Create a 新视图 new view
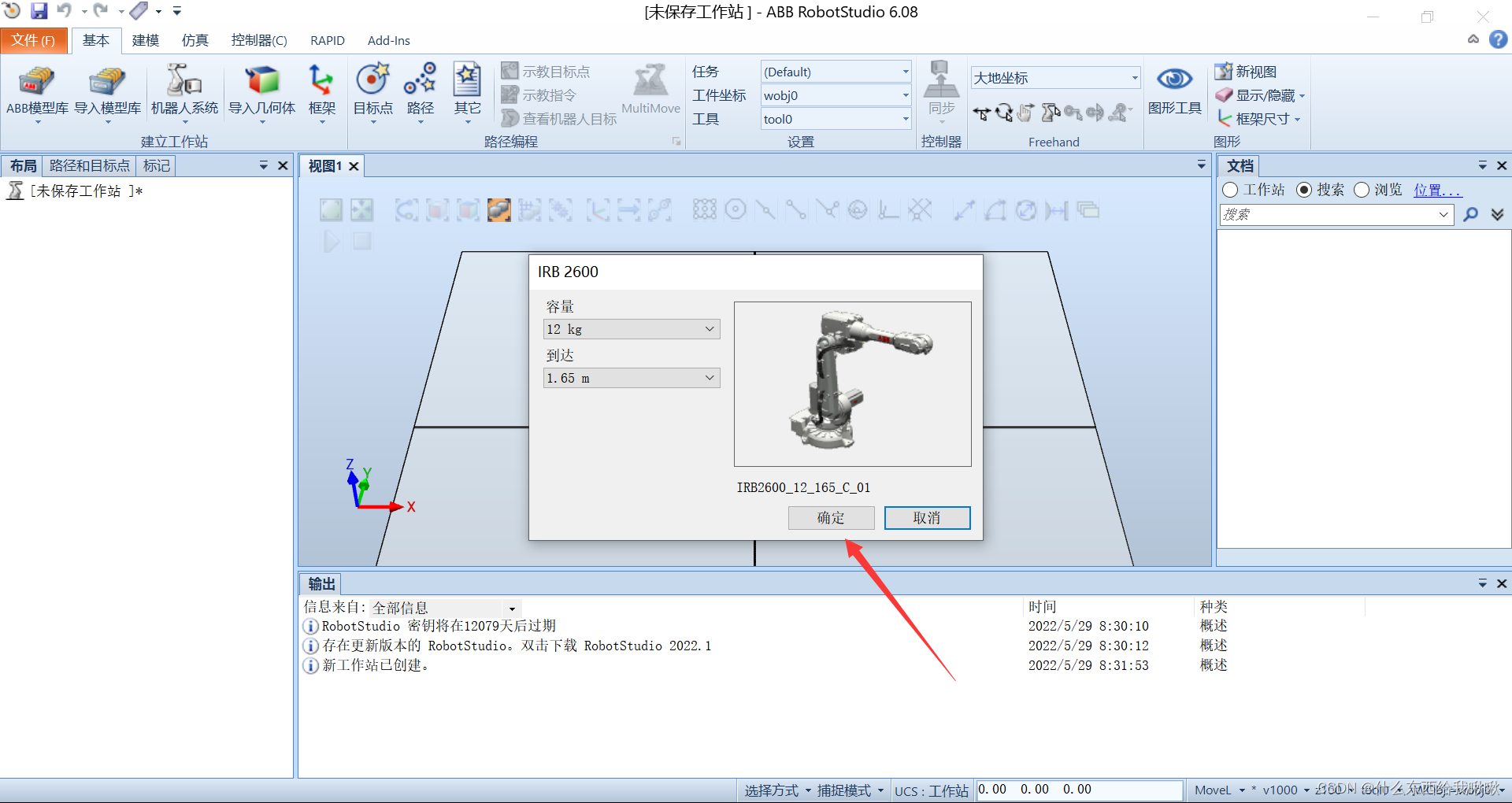 click(x=1246, y=72)
